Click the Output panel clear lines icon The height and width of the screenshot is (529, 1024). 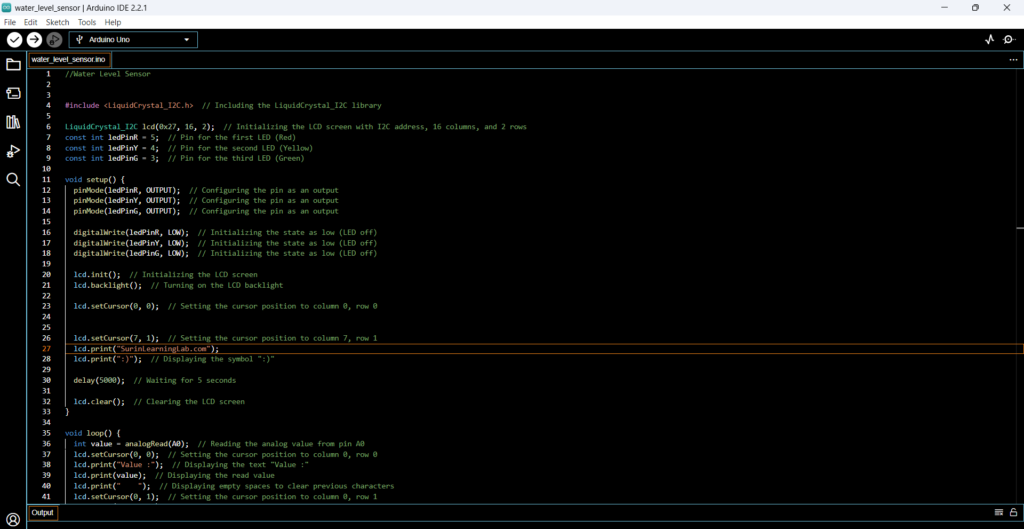coord(999,512)
